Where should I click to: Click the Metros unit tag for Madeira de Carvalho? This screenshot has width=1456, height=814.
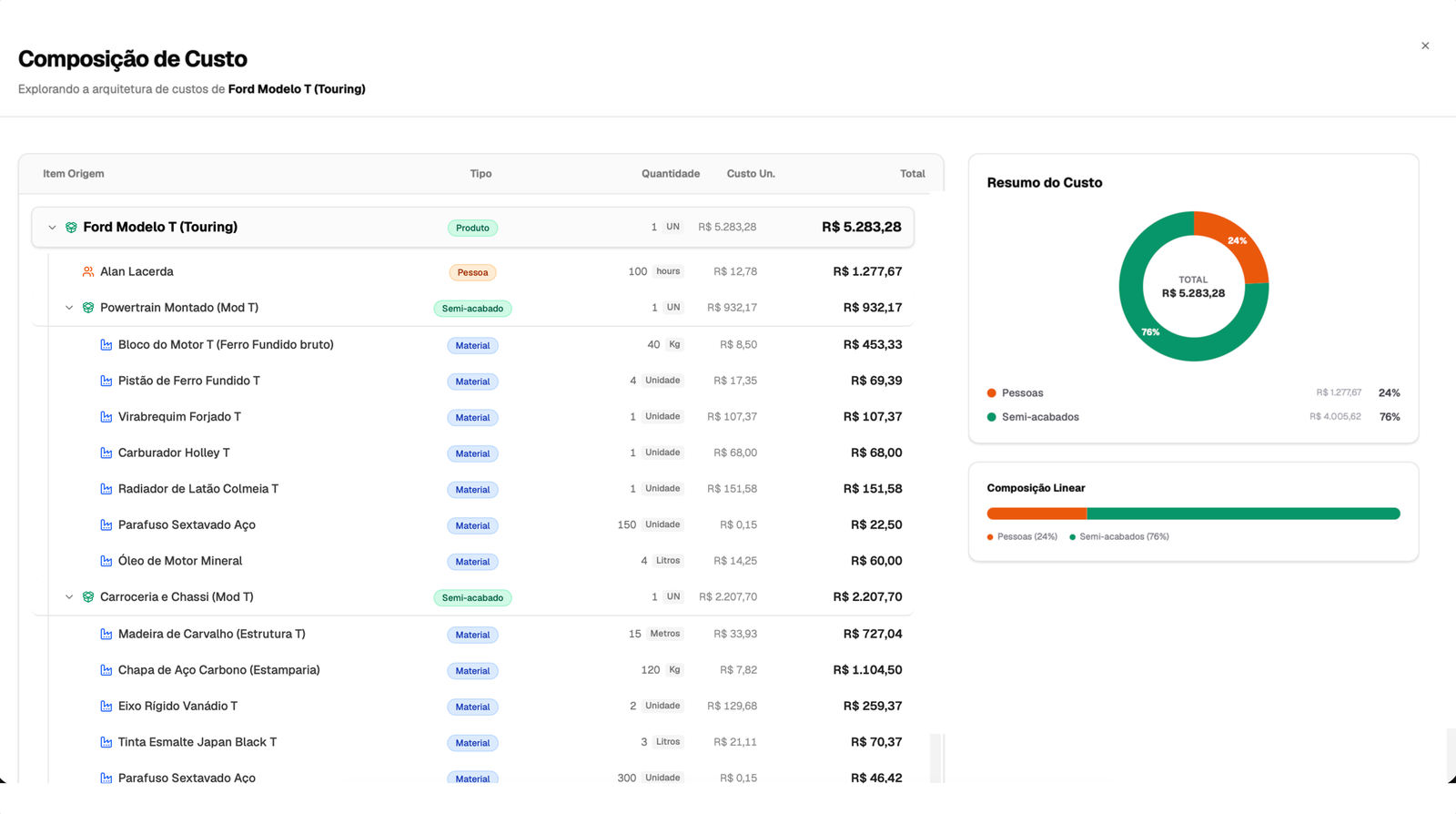tap(665, 634)
